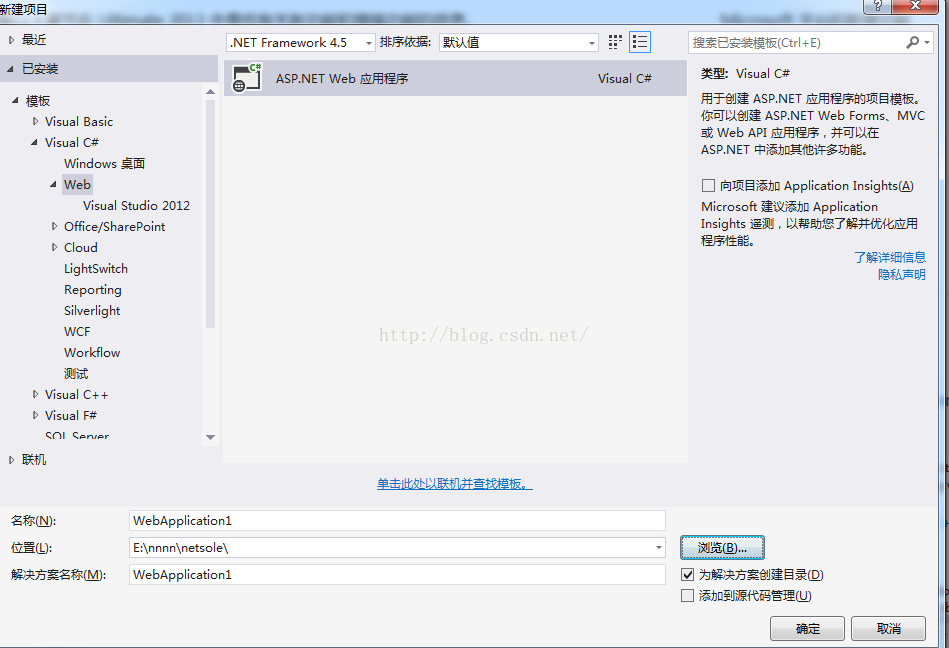Click link to find templates online
This screenshot has width=949, height=648.
pos(455,484)
